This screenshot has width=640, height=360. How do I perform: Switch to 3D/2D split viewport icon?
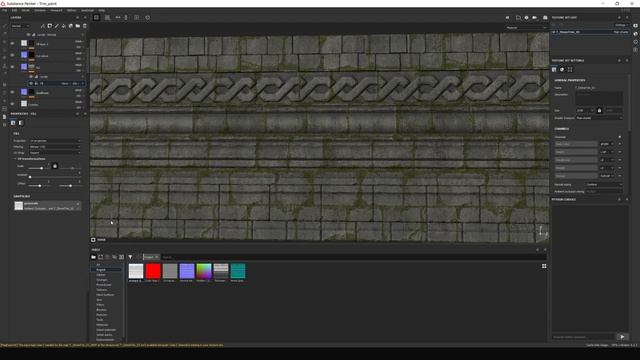(x=96, y=18)
